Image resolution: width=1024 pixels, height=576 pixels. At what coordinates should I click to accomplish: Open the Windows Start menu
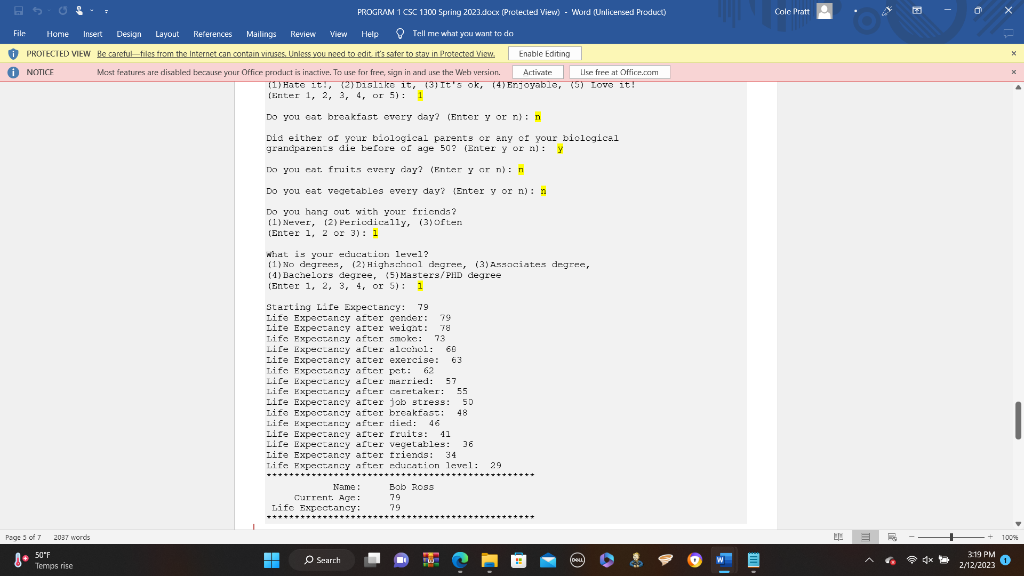(x=272, y=560)
